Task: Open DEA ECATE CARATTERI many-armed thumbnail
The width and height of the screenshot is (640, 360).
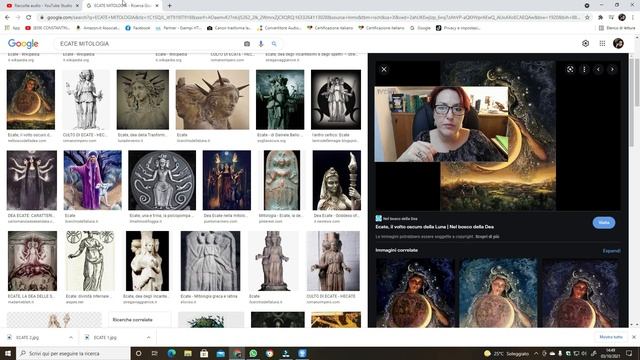Action: coord(32,180)
